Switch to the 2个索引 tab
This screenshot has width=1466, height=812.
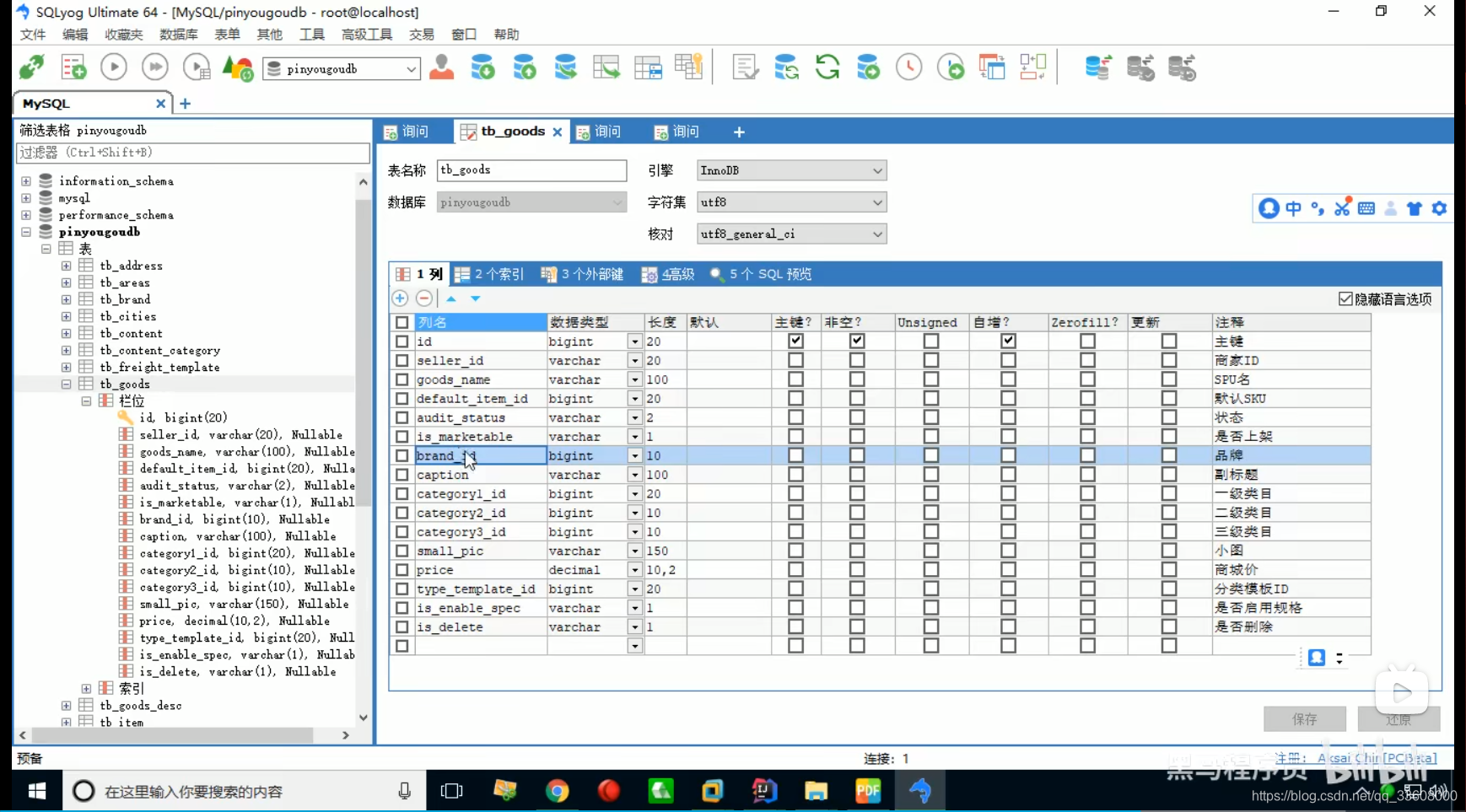click(489, 274)
